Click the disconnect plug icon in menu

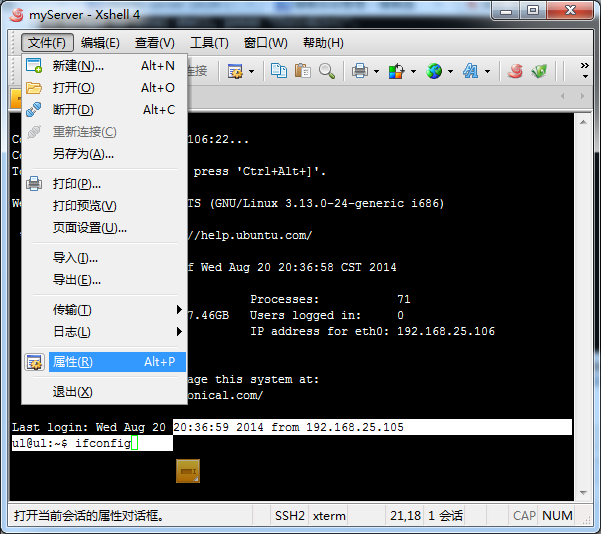pos(34,110)
